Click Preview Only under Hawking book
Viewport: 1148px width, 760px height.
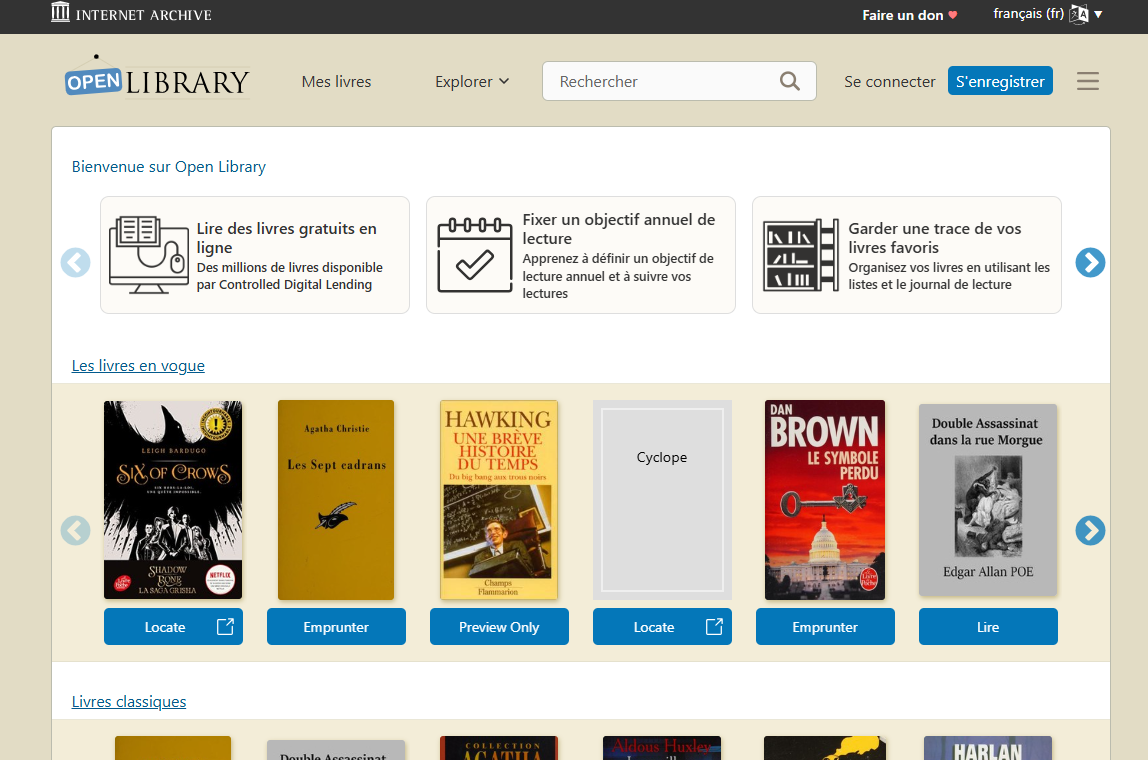[499, 627]
